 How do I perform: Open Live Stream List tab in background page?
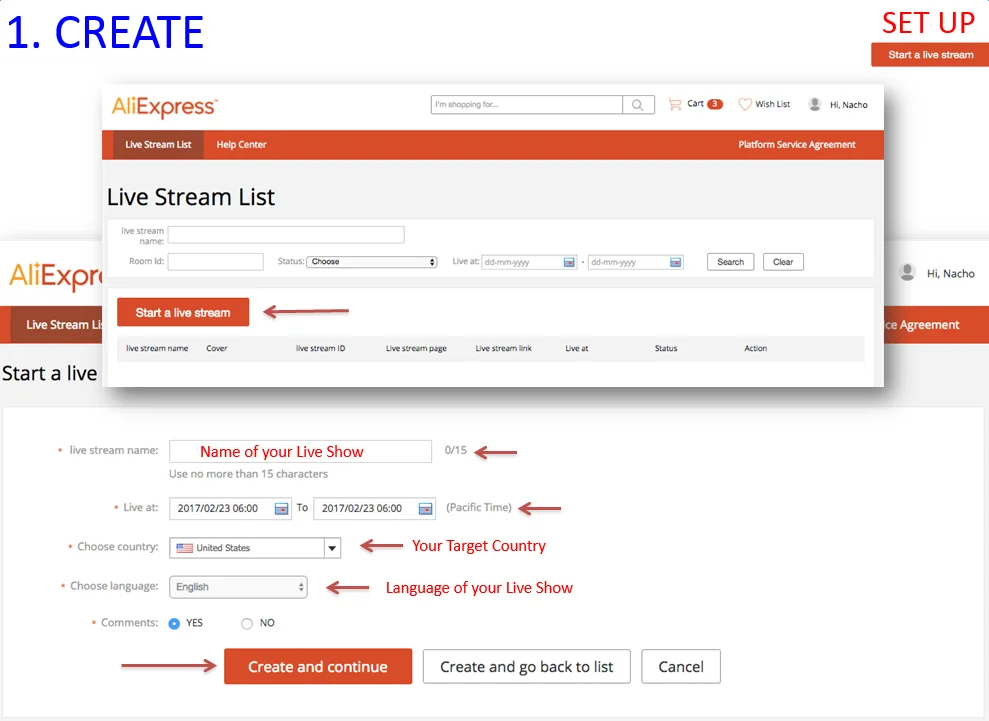[x=57, y=325]
